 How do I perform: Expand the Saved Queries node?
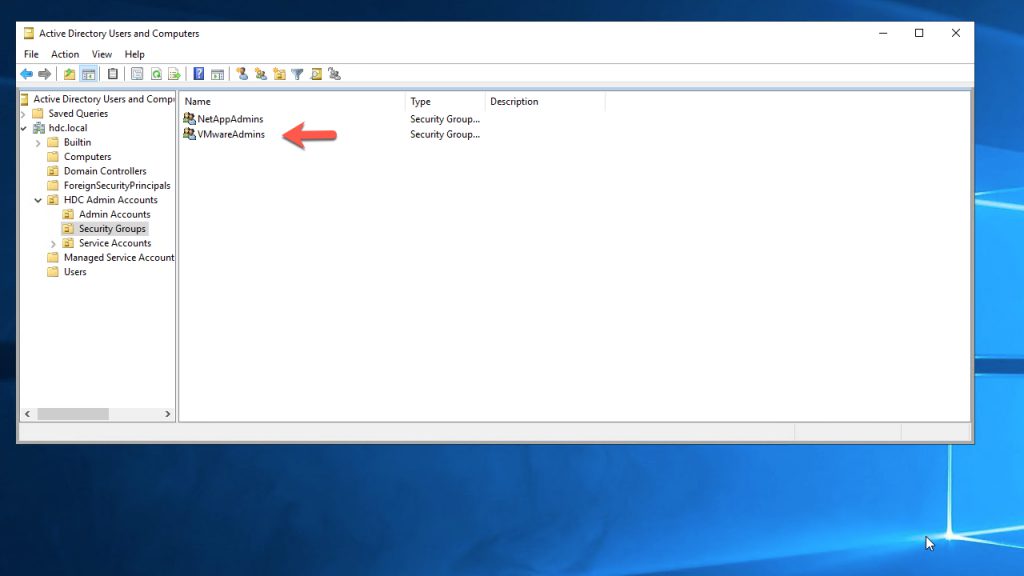(24, 114)
